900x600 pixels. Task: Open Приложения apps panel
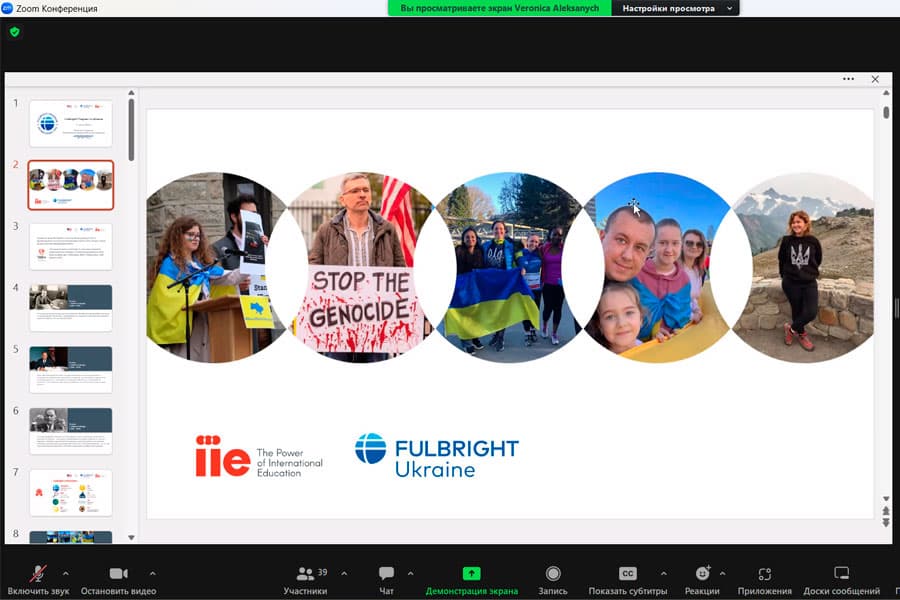click(x=765, y=580)
